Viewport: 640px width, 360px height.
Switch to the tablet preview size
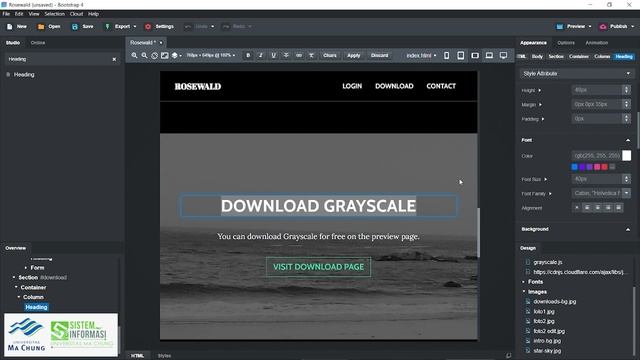(460, 56)
